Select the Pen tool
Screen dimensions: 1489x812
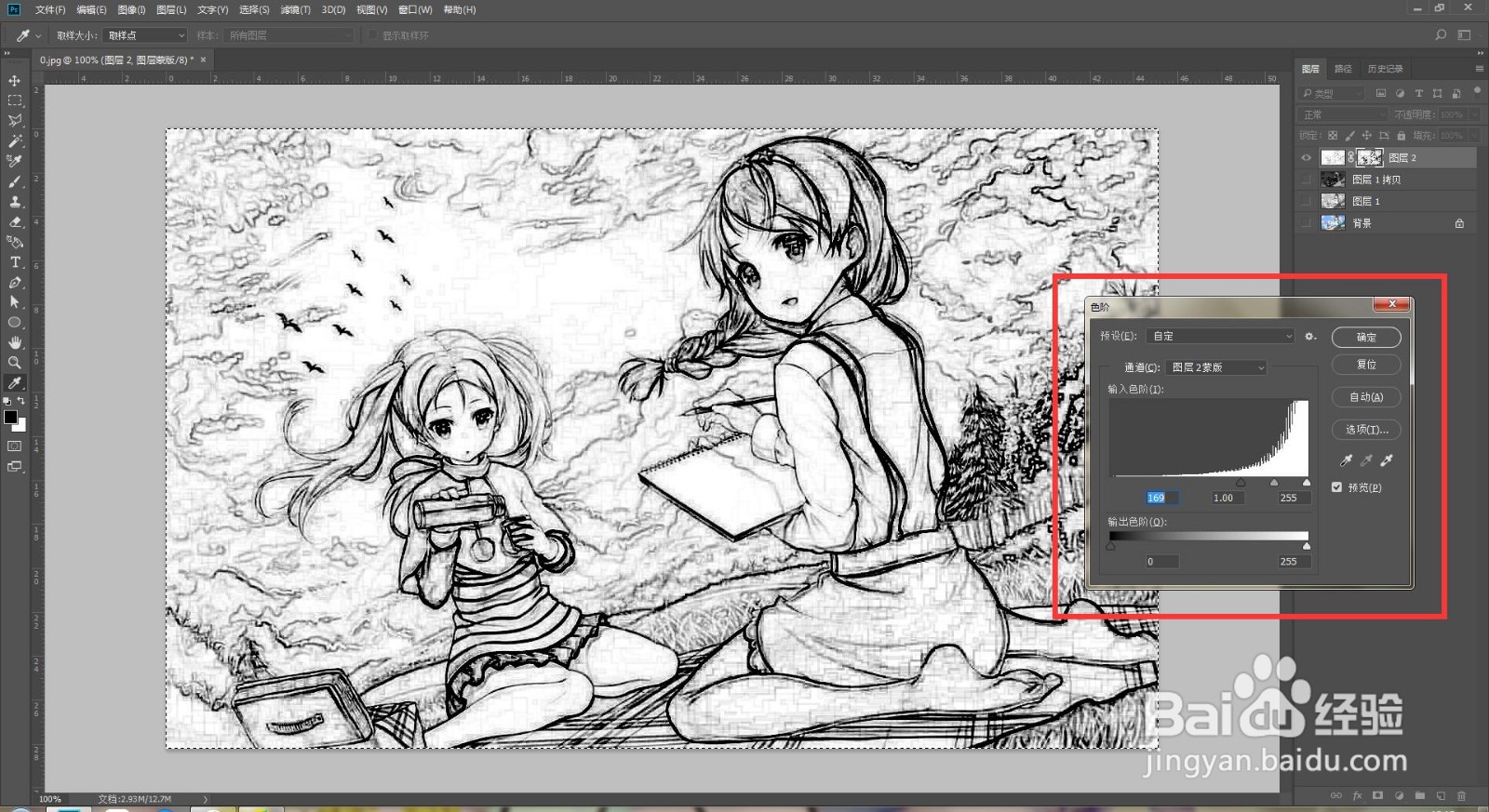coord(15,283)
